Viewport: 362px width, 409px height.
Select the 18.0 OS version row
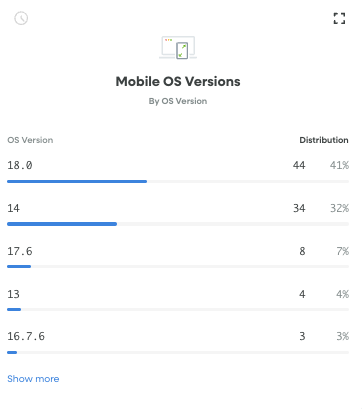pos(178,171)
